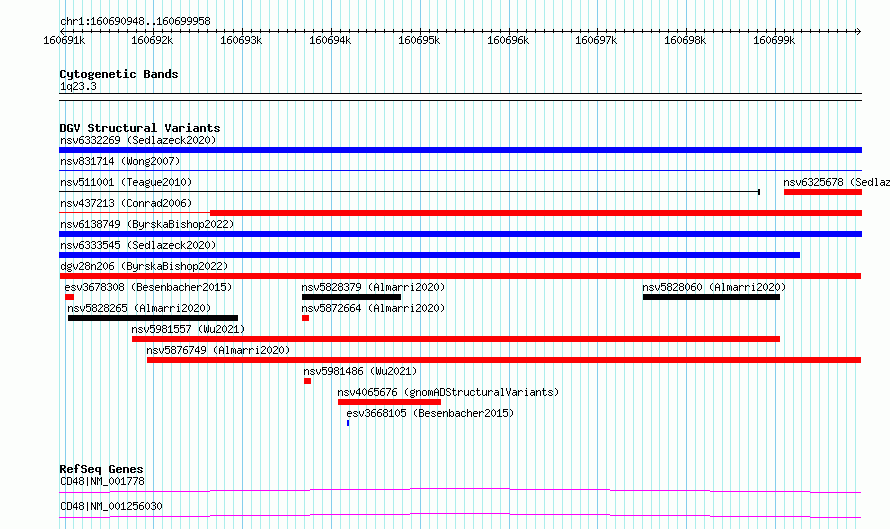Click the tiny blue esv3668105 marker
890x529 pixels.
[x=348, y=423]
